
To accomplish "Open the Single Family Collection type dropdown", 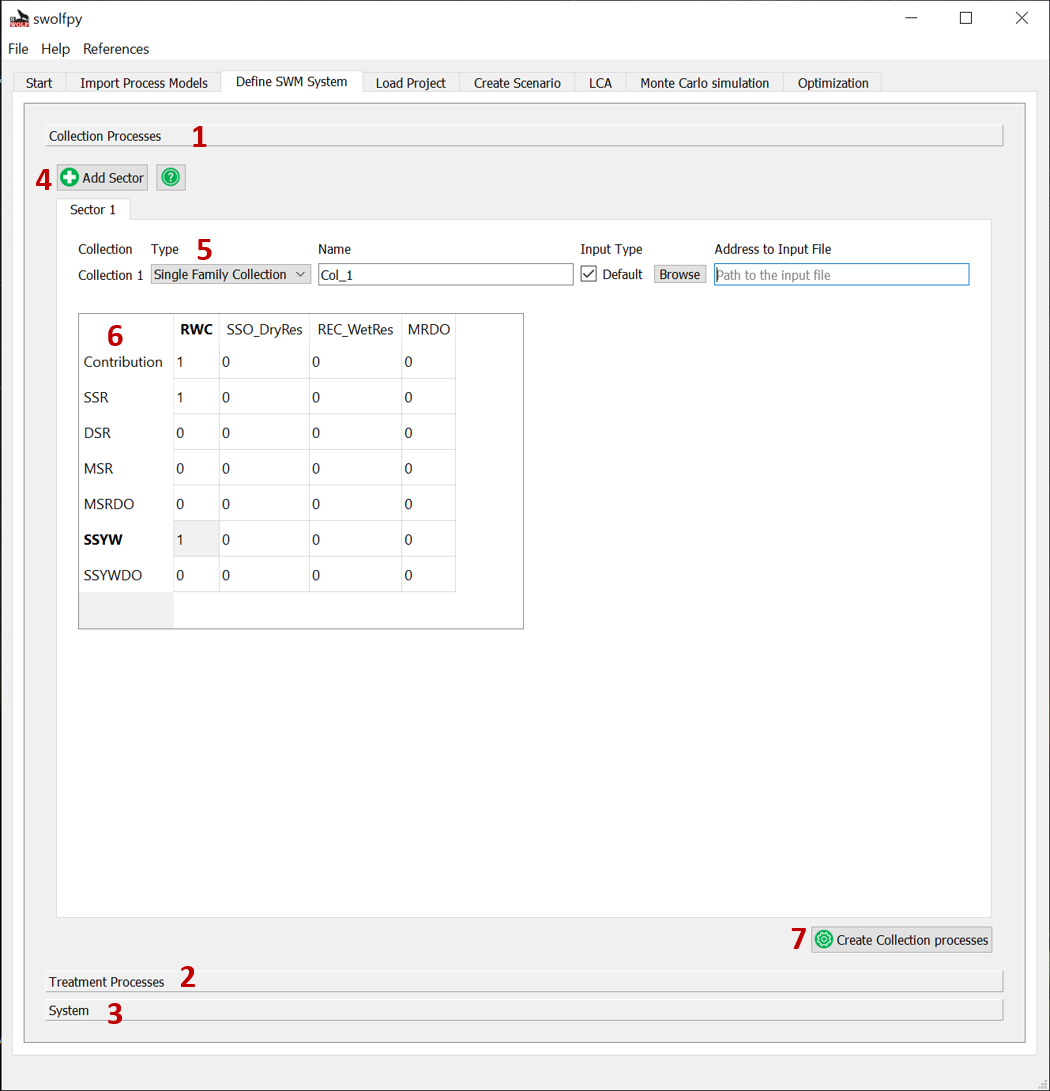I will (x=230, y=274).
